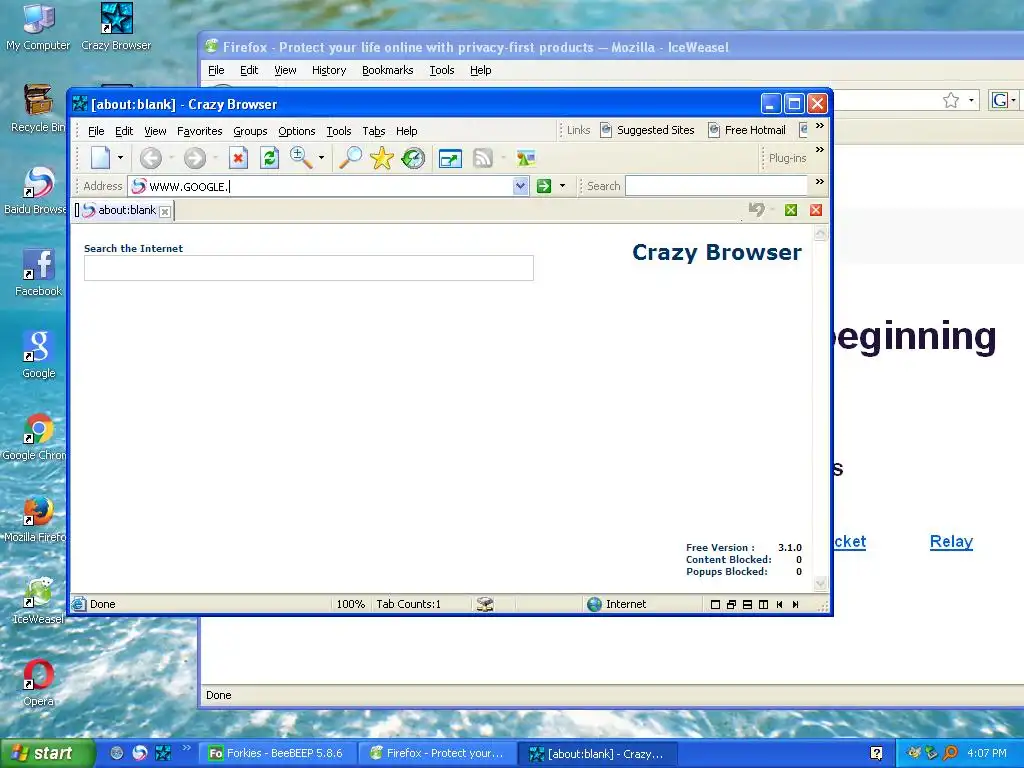1024x768 pixels.
Task: Click the picture/image toolbar icon
Action: [526, 158]
